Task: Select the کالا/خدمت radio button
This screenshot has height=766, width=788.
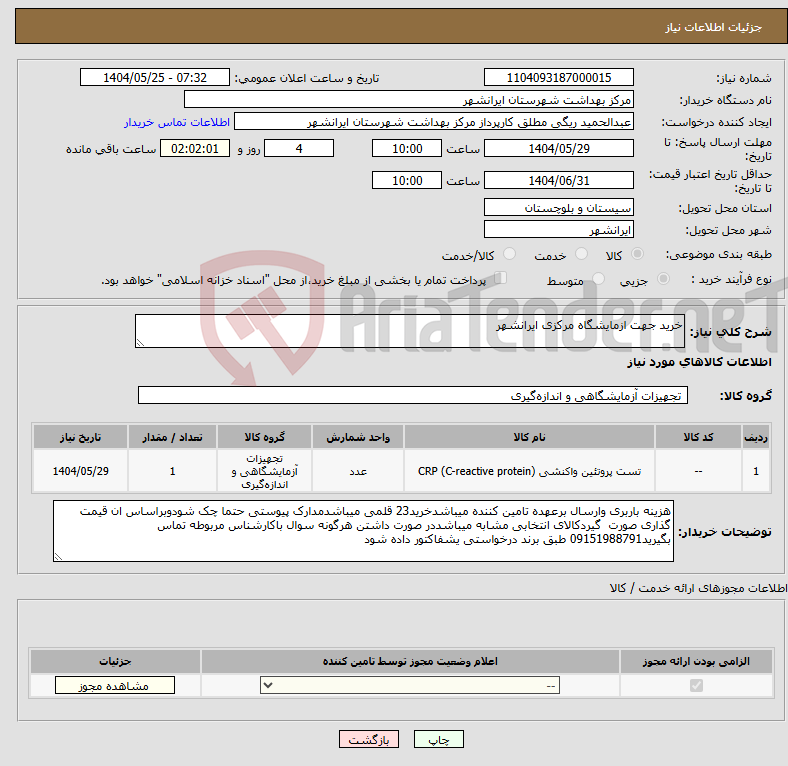Action: (509, 254)
